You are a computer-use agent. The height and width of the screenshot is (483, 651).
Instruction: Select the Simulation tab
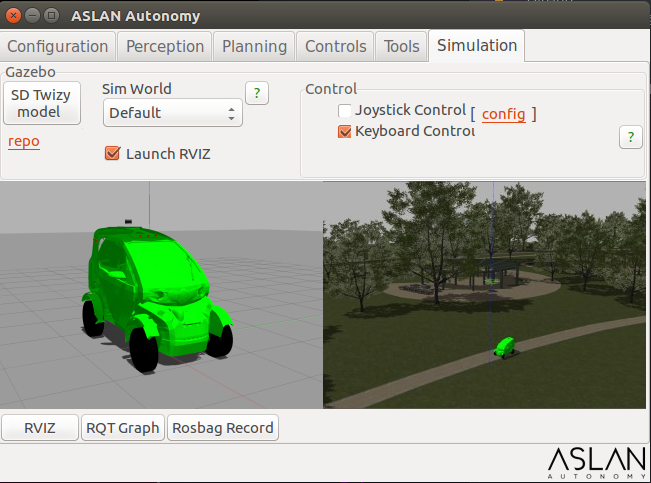point(477,46)
